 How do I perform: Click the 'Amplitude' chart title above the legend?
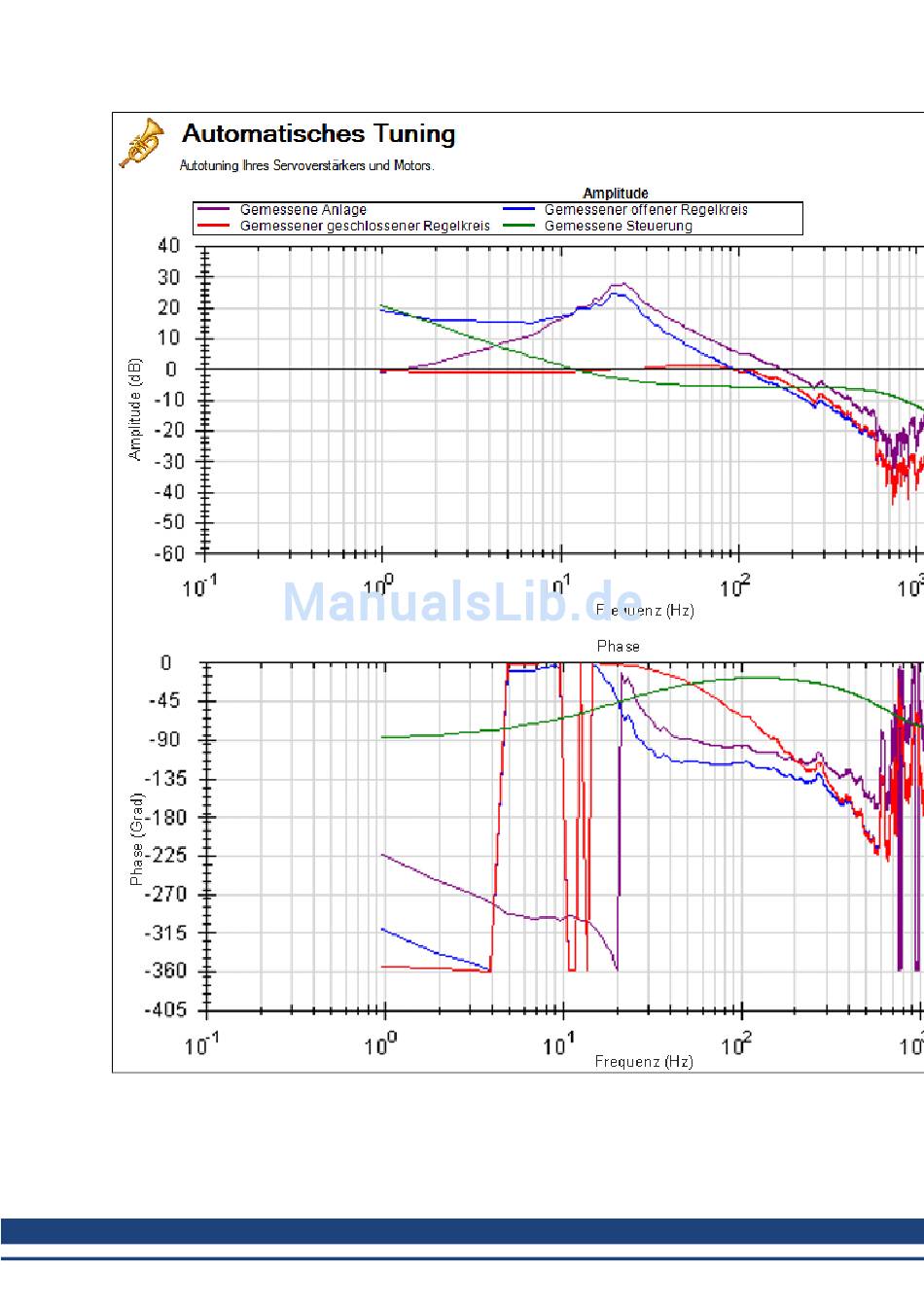click(x=616, y=194)
